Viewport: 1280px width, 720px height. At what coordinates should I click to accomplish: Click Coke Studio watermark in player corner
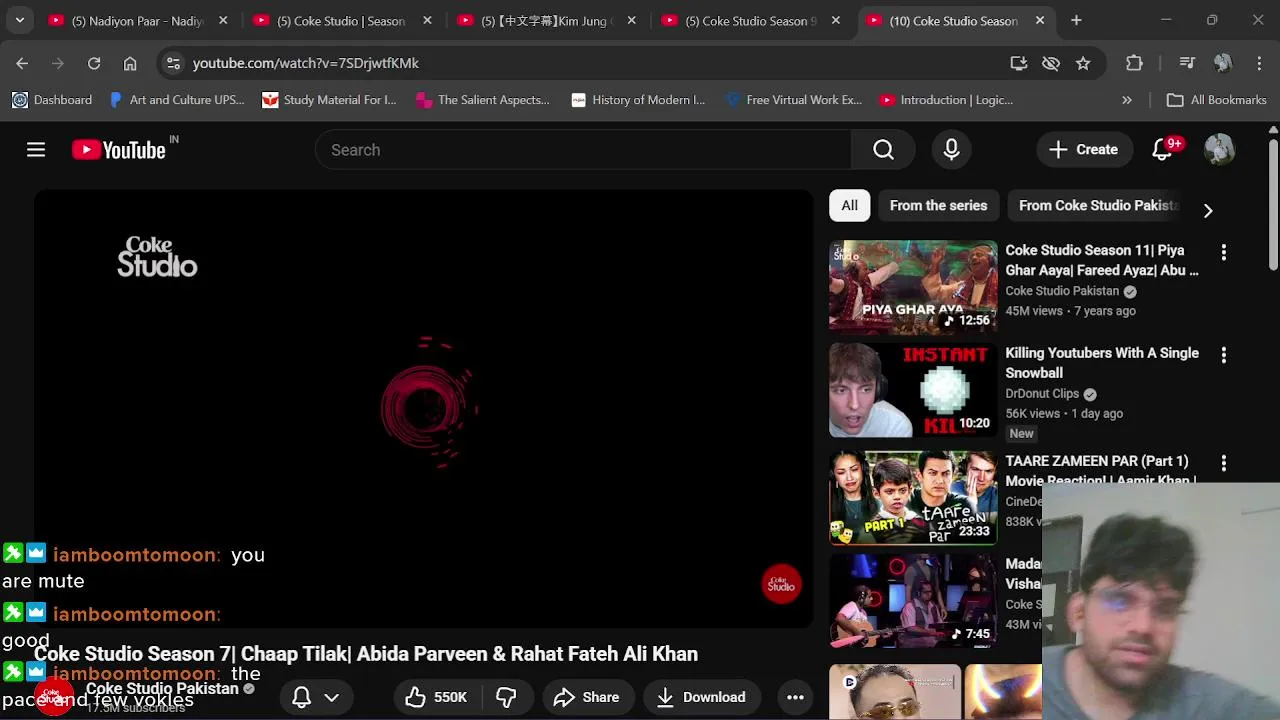point(781,585)
